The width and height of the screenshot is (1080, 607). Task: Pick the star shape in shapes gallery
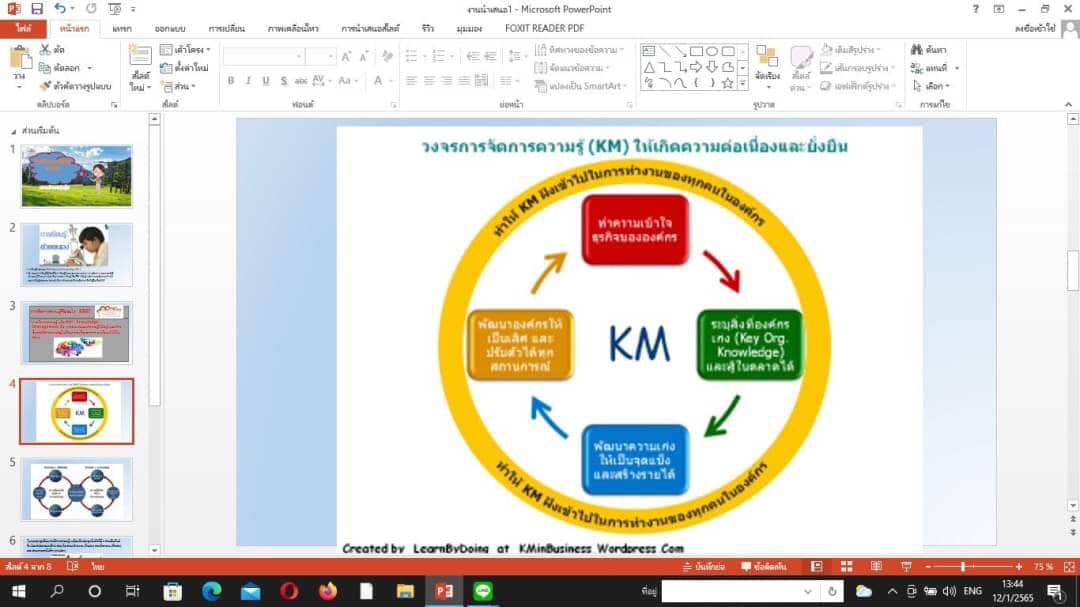728,83
